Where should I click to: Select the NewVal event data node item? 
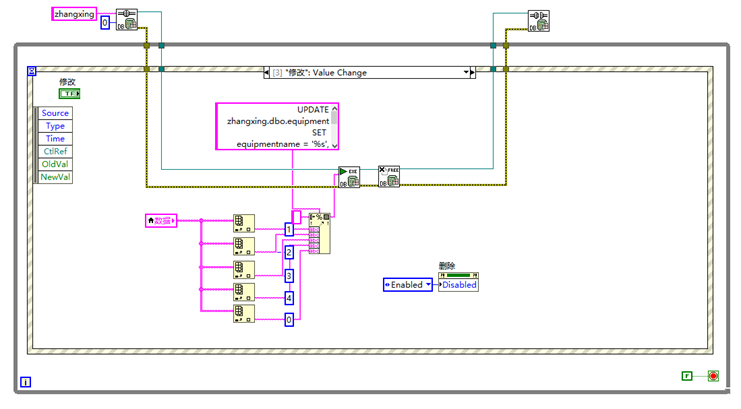(x=55, y=177)
